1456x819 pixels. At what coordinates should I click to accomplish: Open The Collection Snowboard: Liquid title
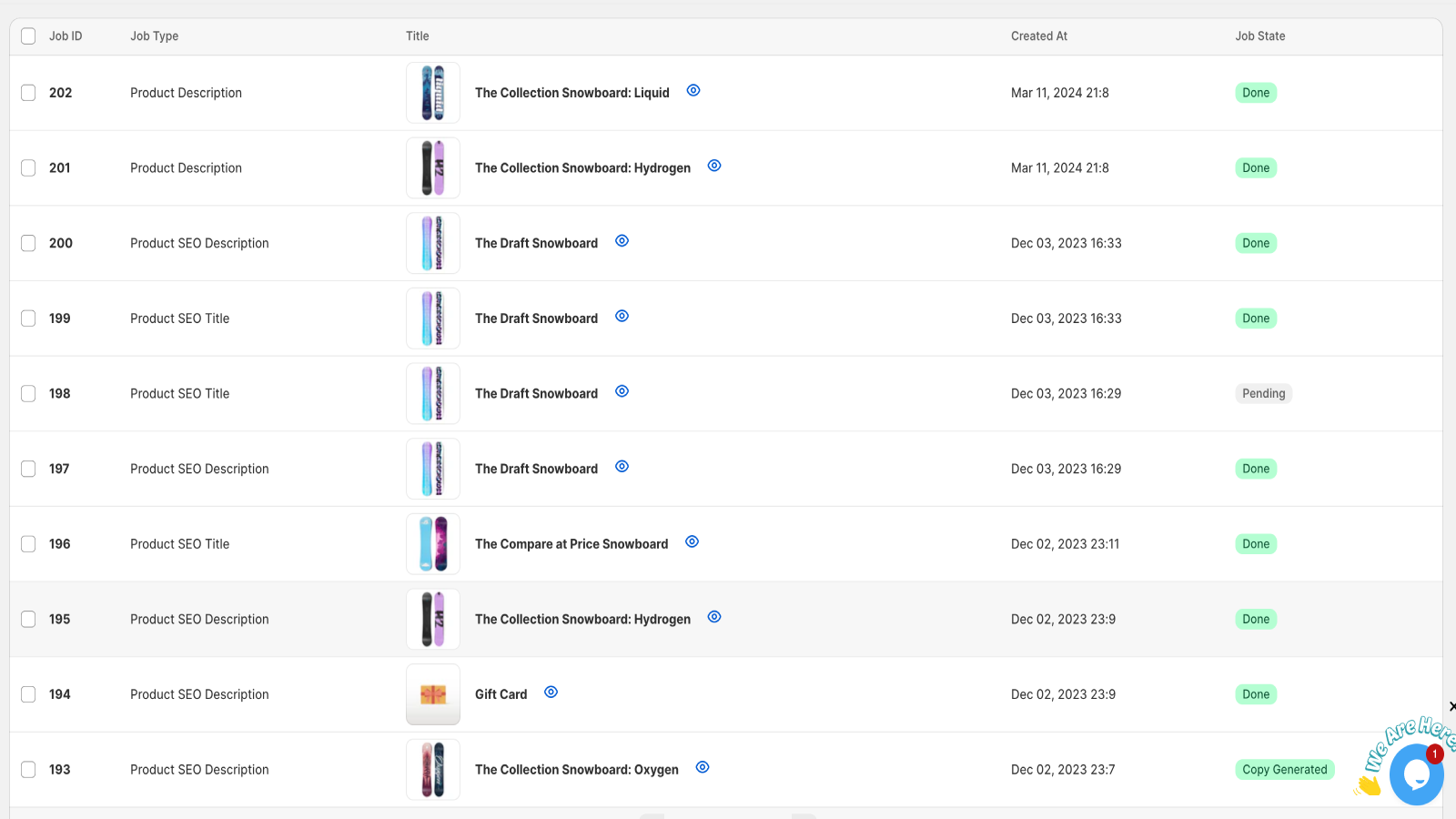pos(572,93)
